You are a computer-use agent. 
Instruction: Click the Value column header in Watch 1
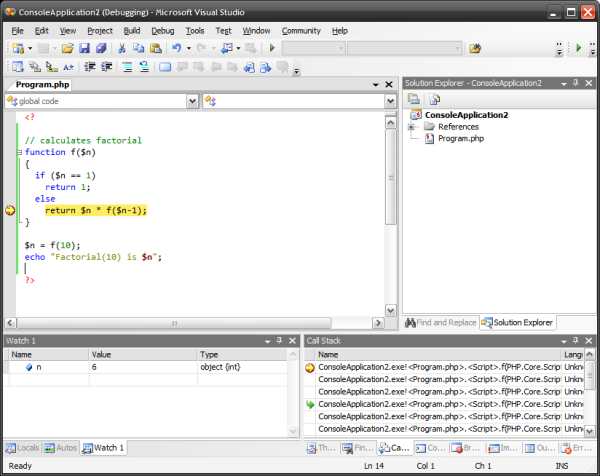point(143,355)
